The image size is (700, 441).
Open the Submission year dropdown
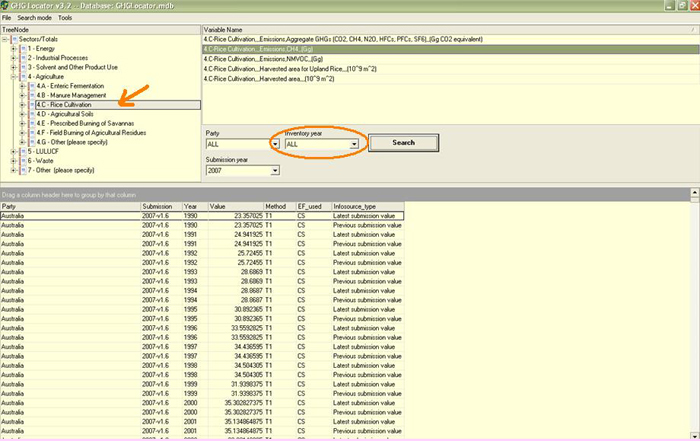click(273, 171)
